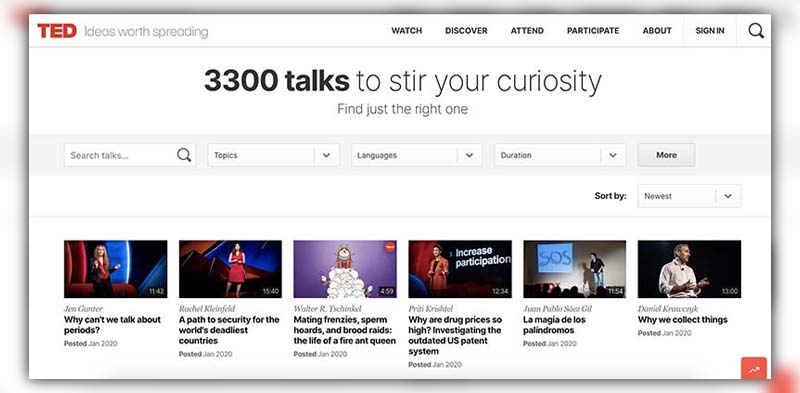Click speaker name Rachel Kleinfeld
This screenshot has height=393, width=800.
207,309
